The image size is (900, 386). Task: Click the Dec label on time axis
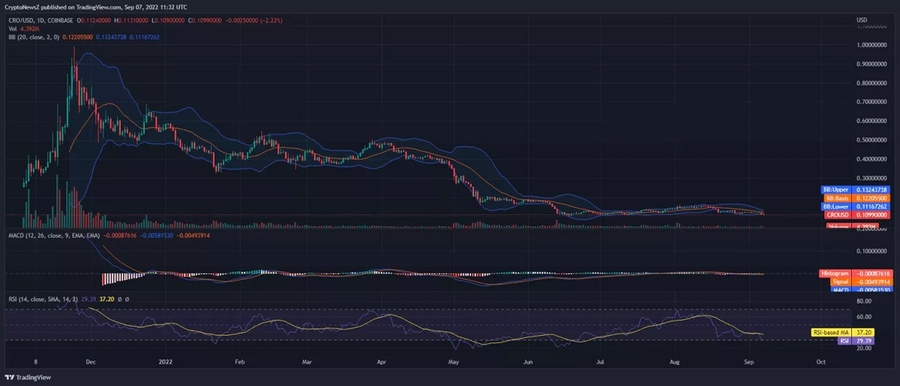coord(90,363)
